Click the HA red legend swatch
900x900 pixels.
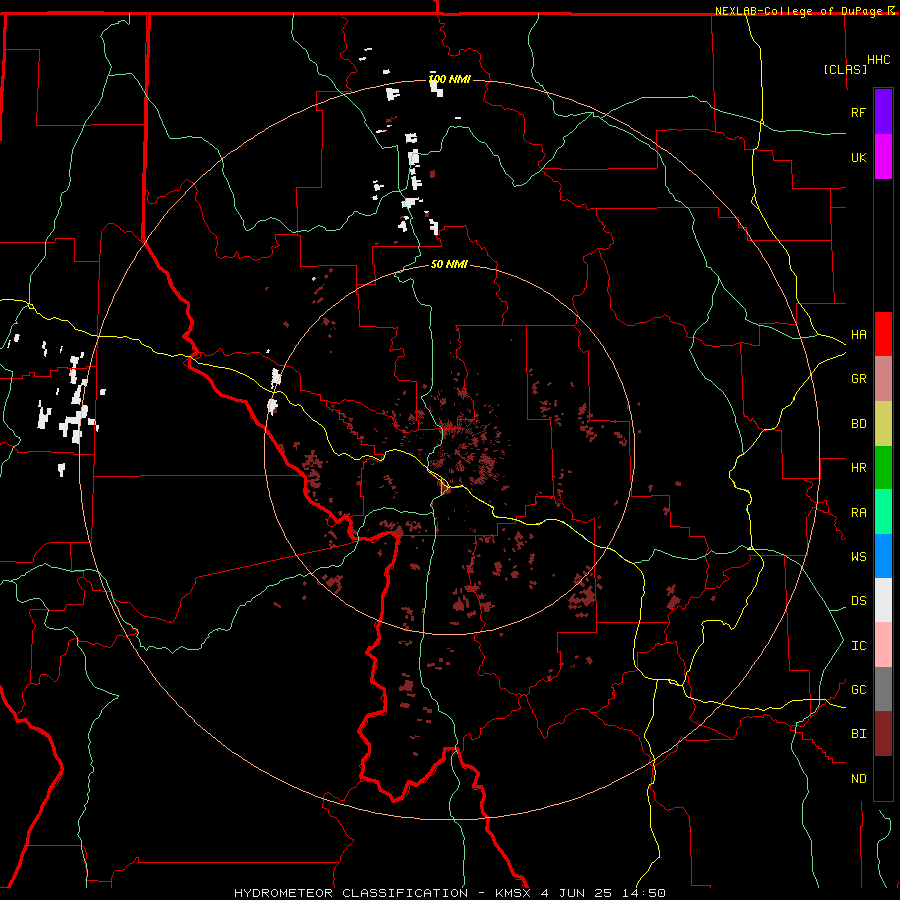883,334
